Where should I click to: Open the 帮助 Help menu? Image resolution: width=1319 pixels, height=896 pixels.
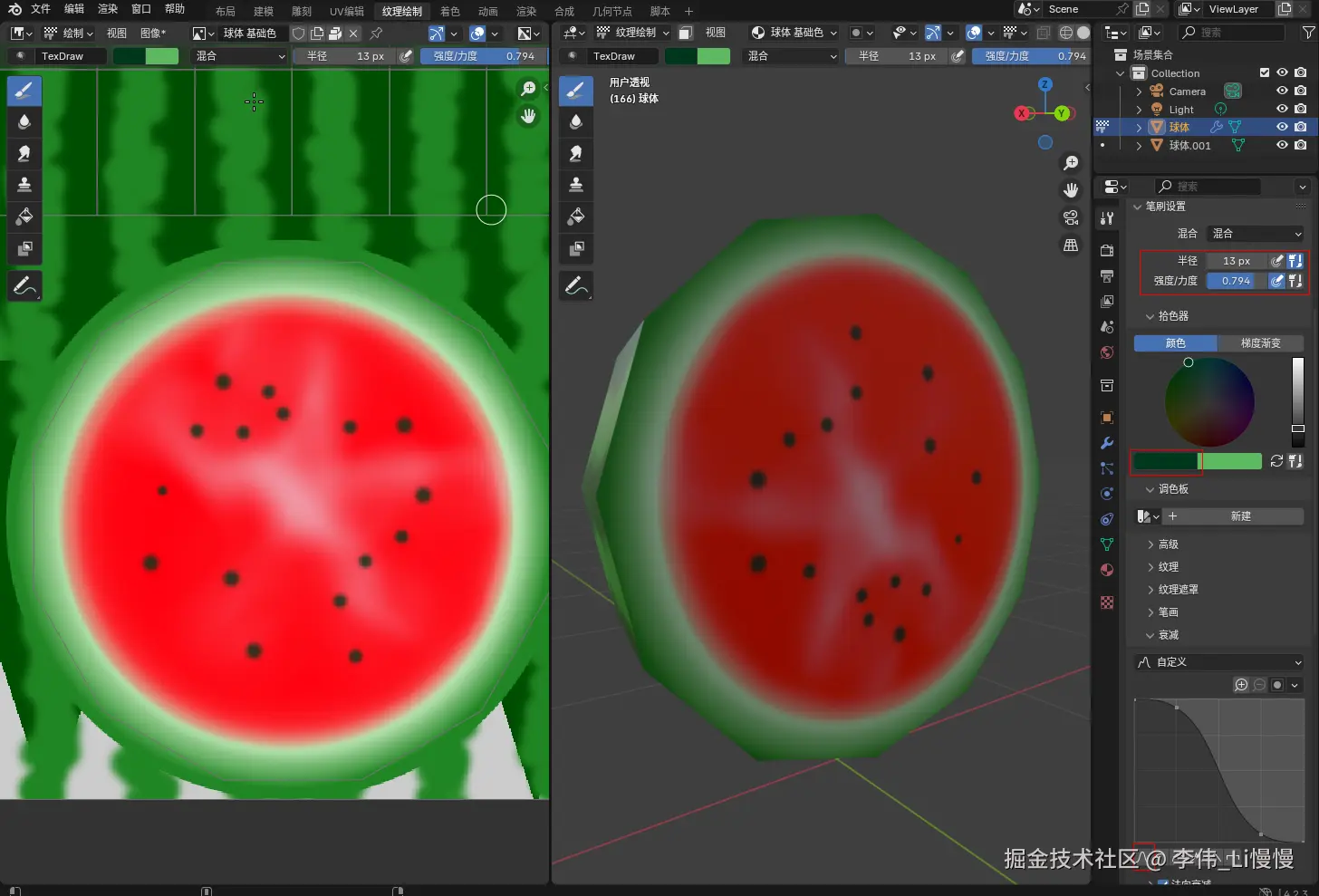click(175, 9)
